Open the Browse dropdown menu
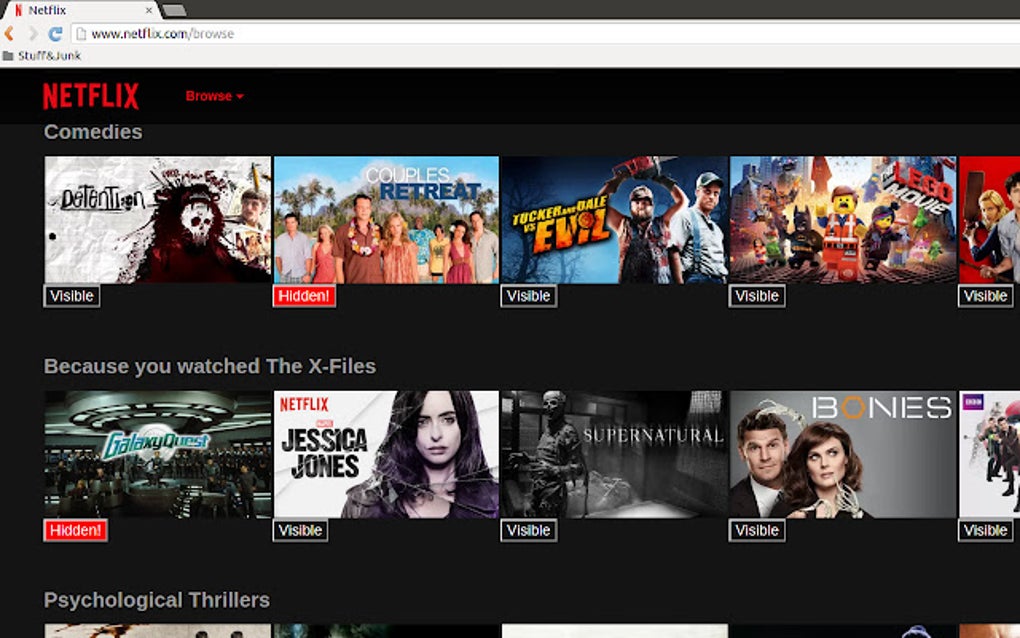 pos(214,96)
